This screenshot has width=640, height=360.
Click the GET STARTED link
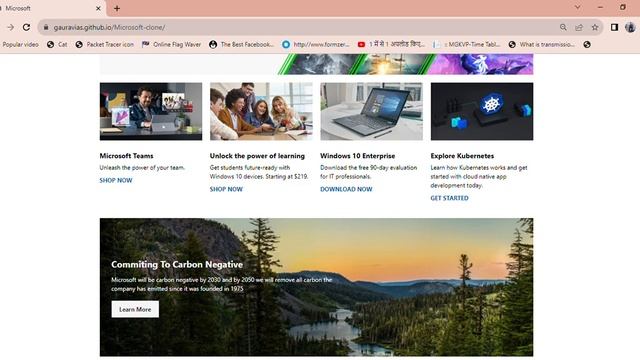[x=449, y=198]
